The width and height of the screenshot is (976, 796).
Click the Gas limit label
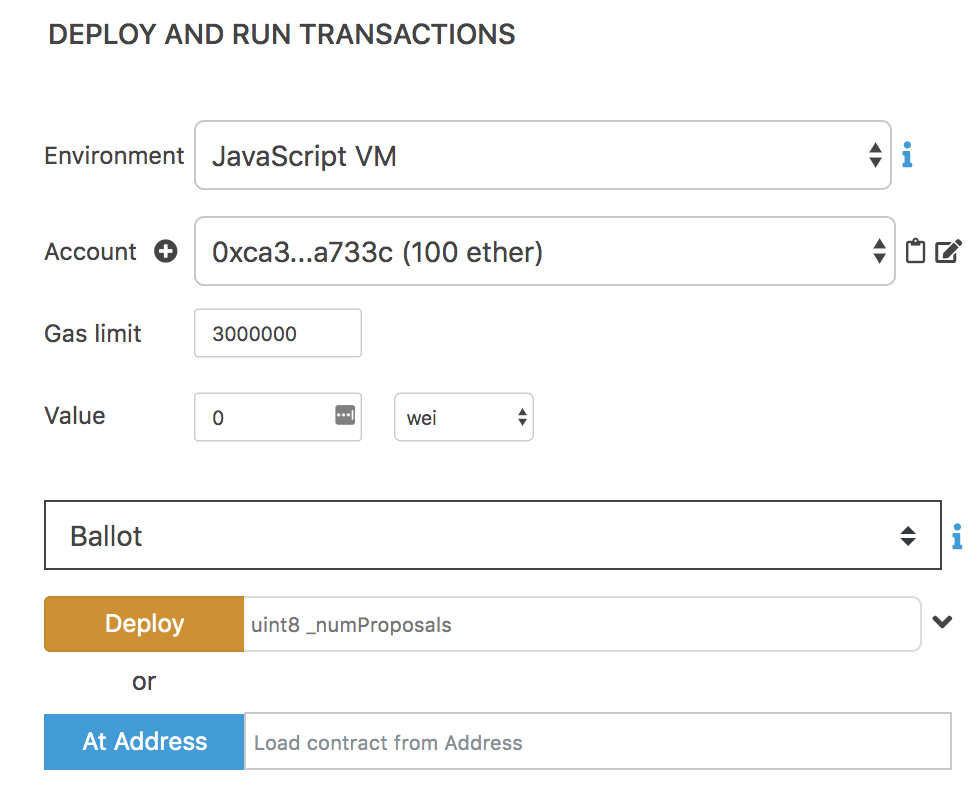tap(93, 334)
